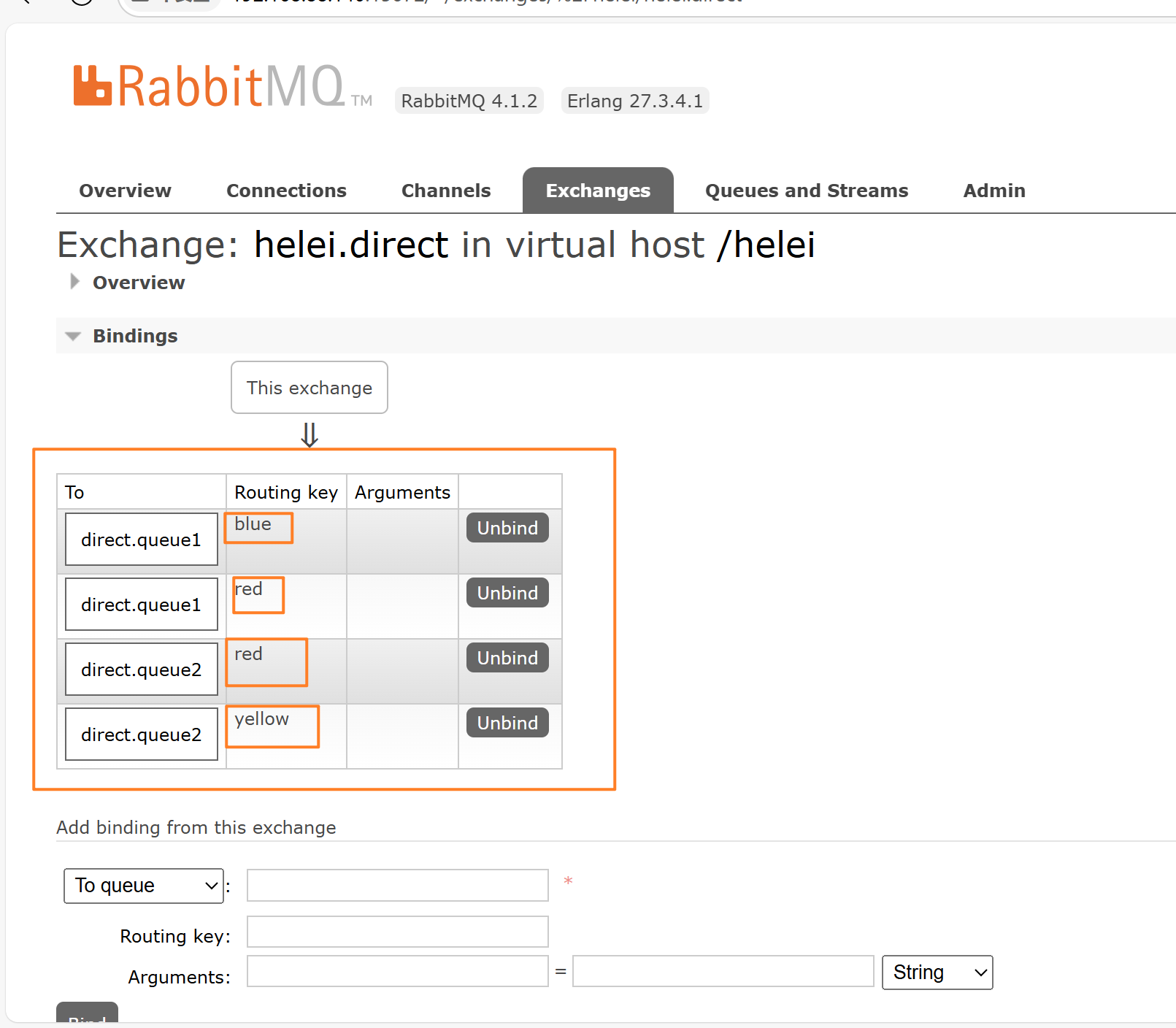The image size is (1176, 1028).
Task: Open direct.queue1 link in red row
Action: pos(141,605)
